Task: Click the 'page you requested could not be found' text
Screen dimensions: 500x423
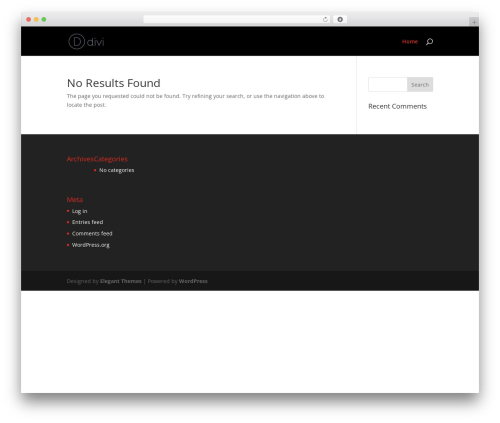Action: pos(195,100)
